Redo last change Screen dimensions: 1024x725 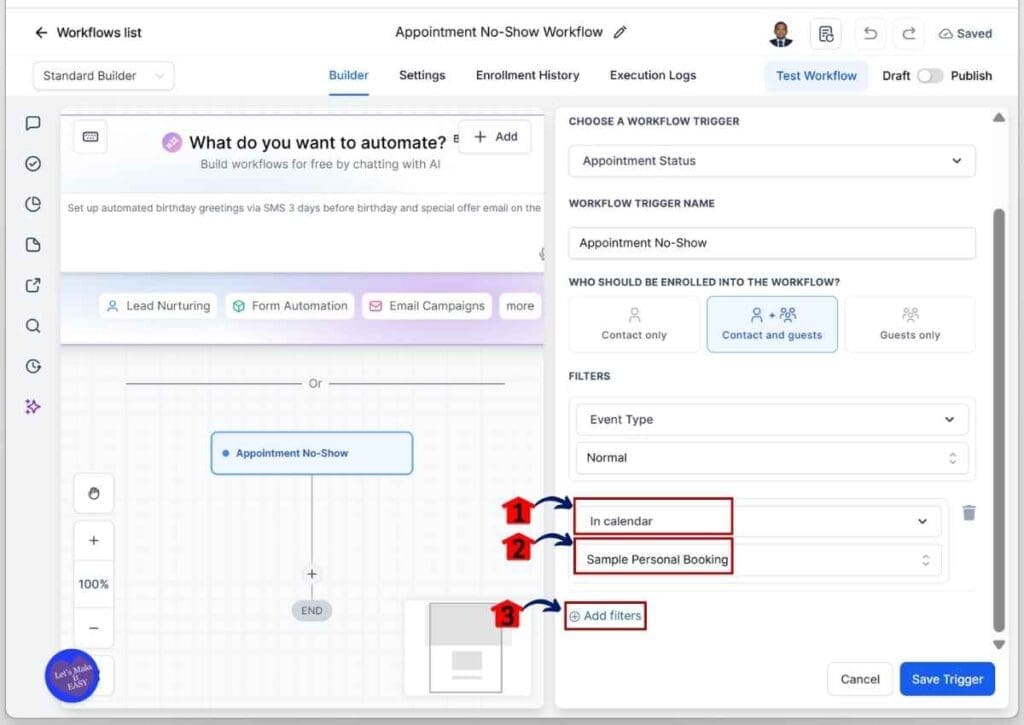click(908, 33)
